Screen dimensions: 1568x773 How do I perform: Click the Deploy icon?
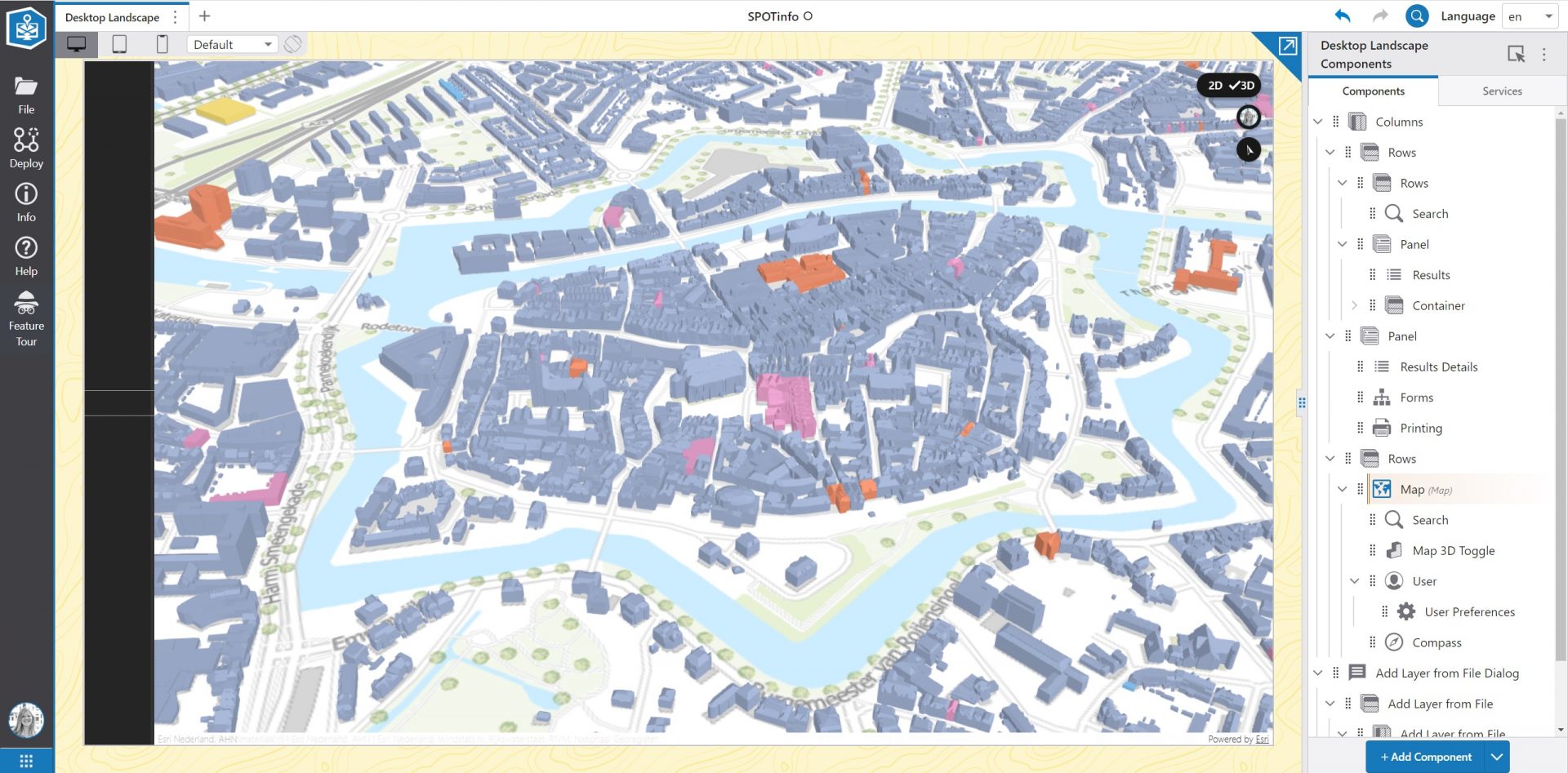(26, 148)
